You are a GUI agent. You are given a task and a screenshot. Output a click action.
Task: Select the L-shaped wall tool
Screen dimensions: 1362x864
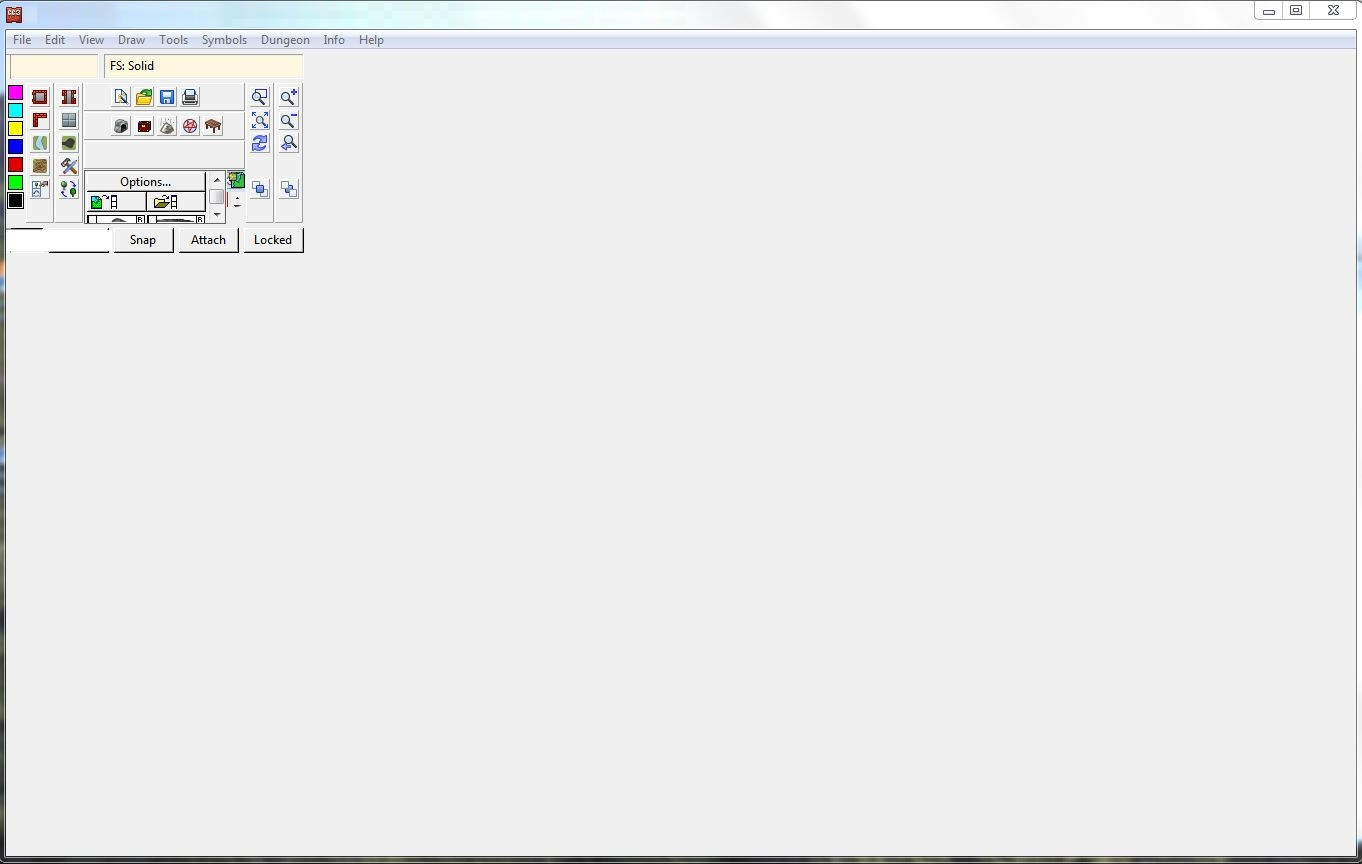pyautogui.click(x=40, y=120)
